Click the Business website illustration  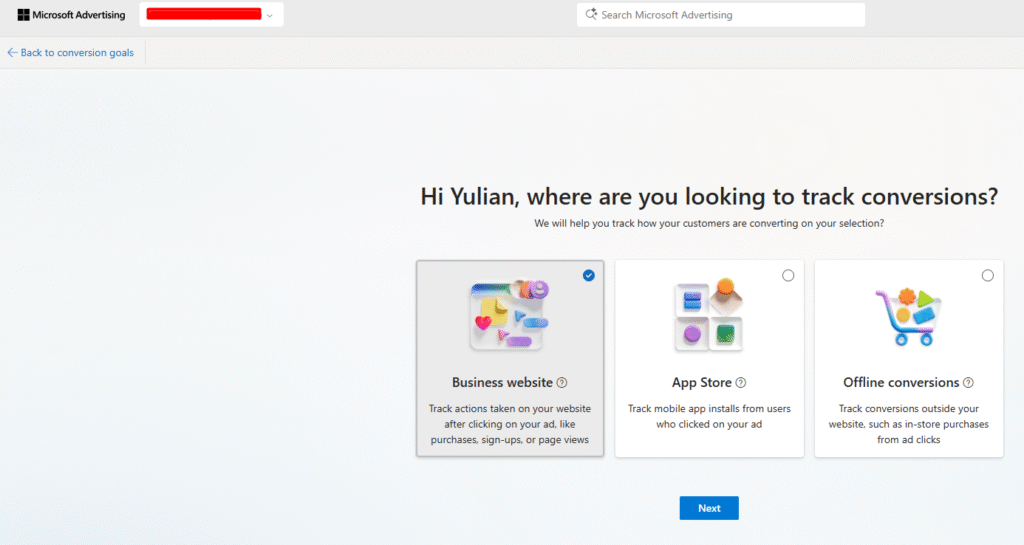point(509,315)
